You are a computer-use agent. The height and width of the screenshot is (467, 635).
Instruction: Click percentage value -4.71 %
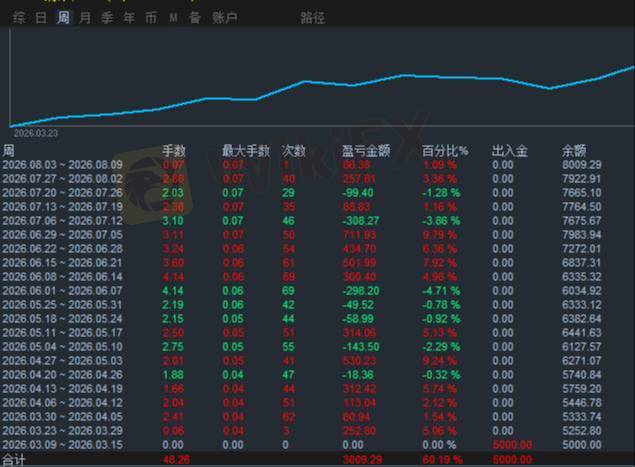(441, 291)
